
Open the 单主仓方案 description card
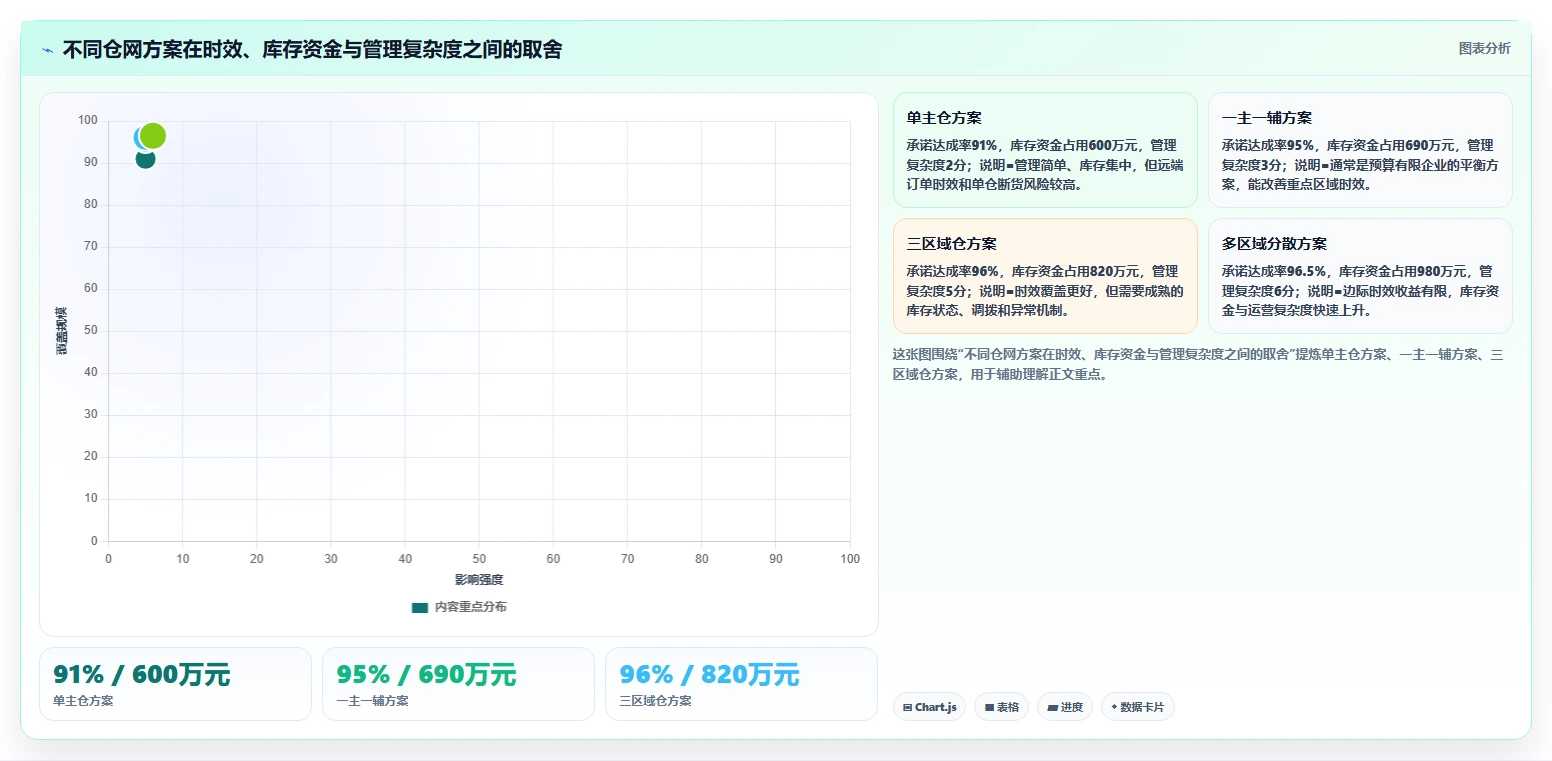click(1045, 150)
